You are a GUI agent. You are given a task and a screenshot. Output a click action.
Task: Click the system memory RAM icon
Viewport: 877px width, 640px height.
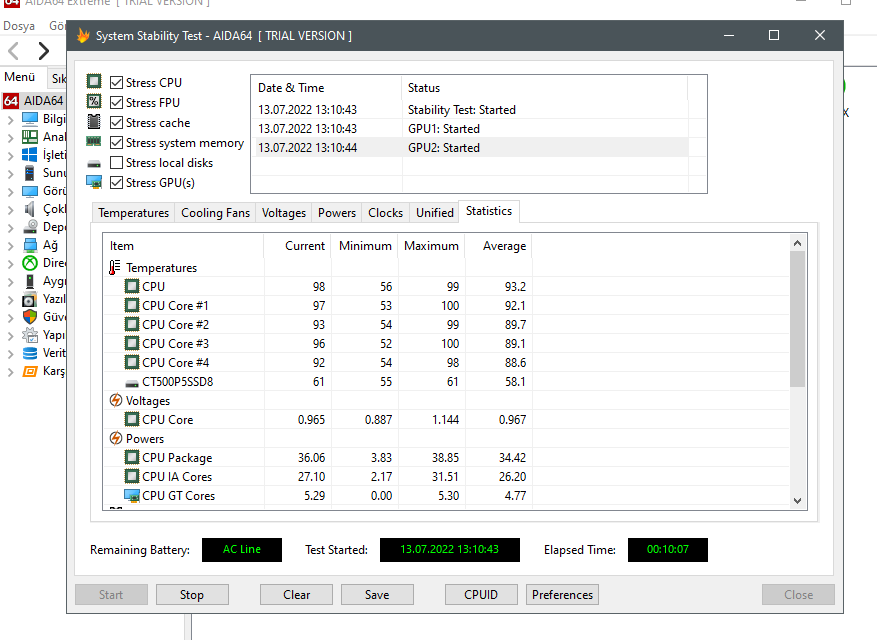tap(93, 142)
